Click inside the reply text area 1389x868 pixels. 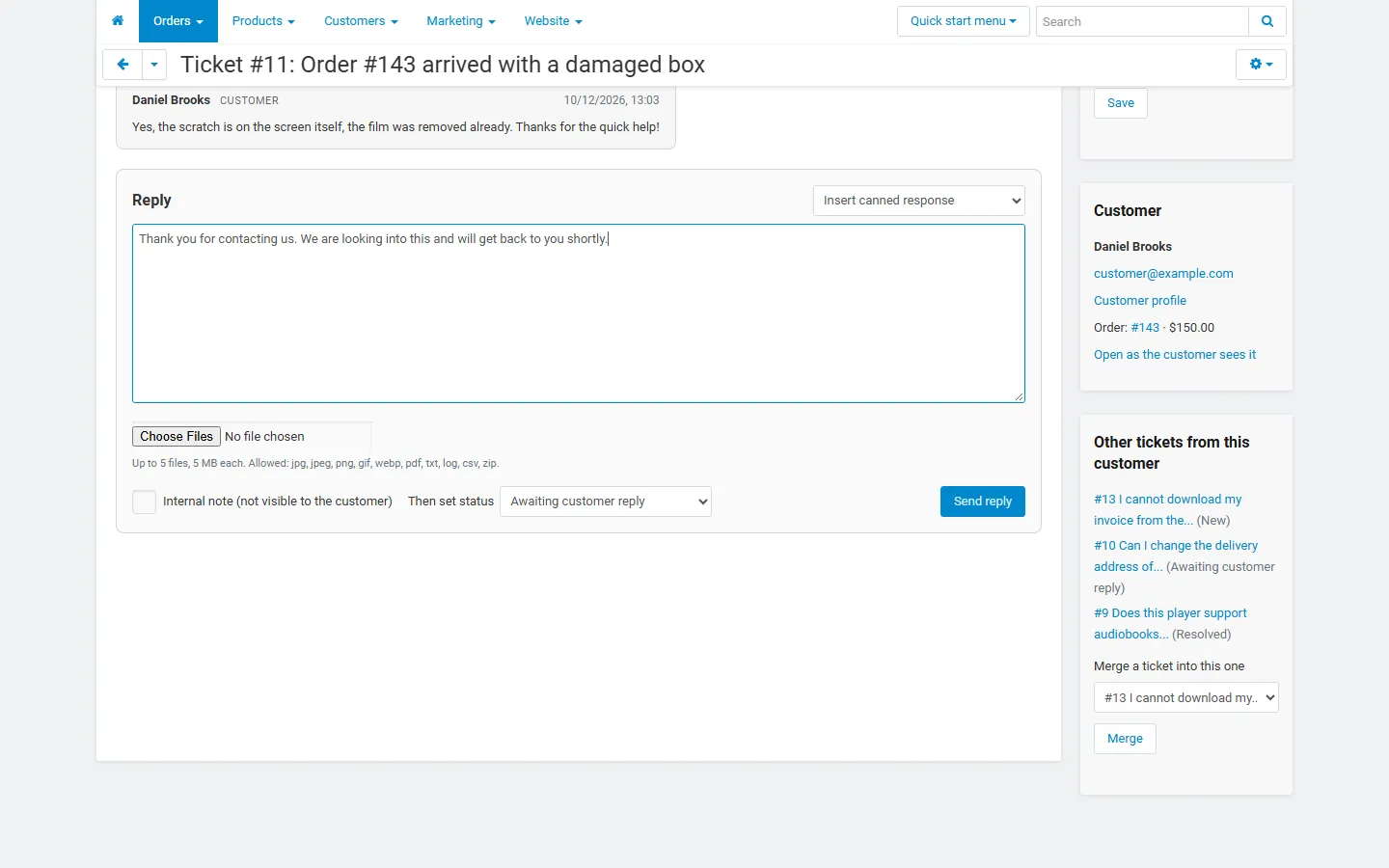tap(579, 313)
